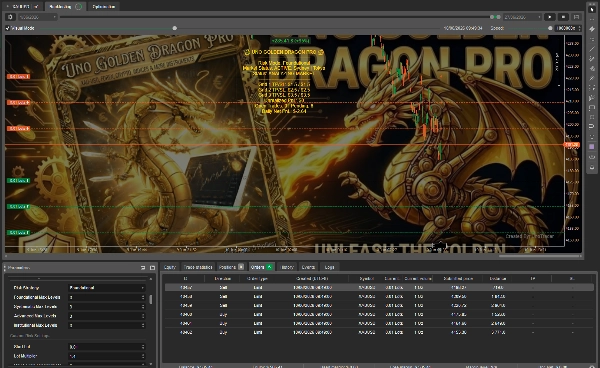Open the Events tab

(x=308, y=267)
